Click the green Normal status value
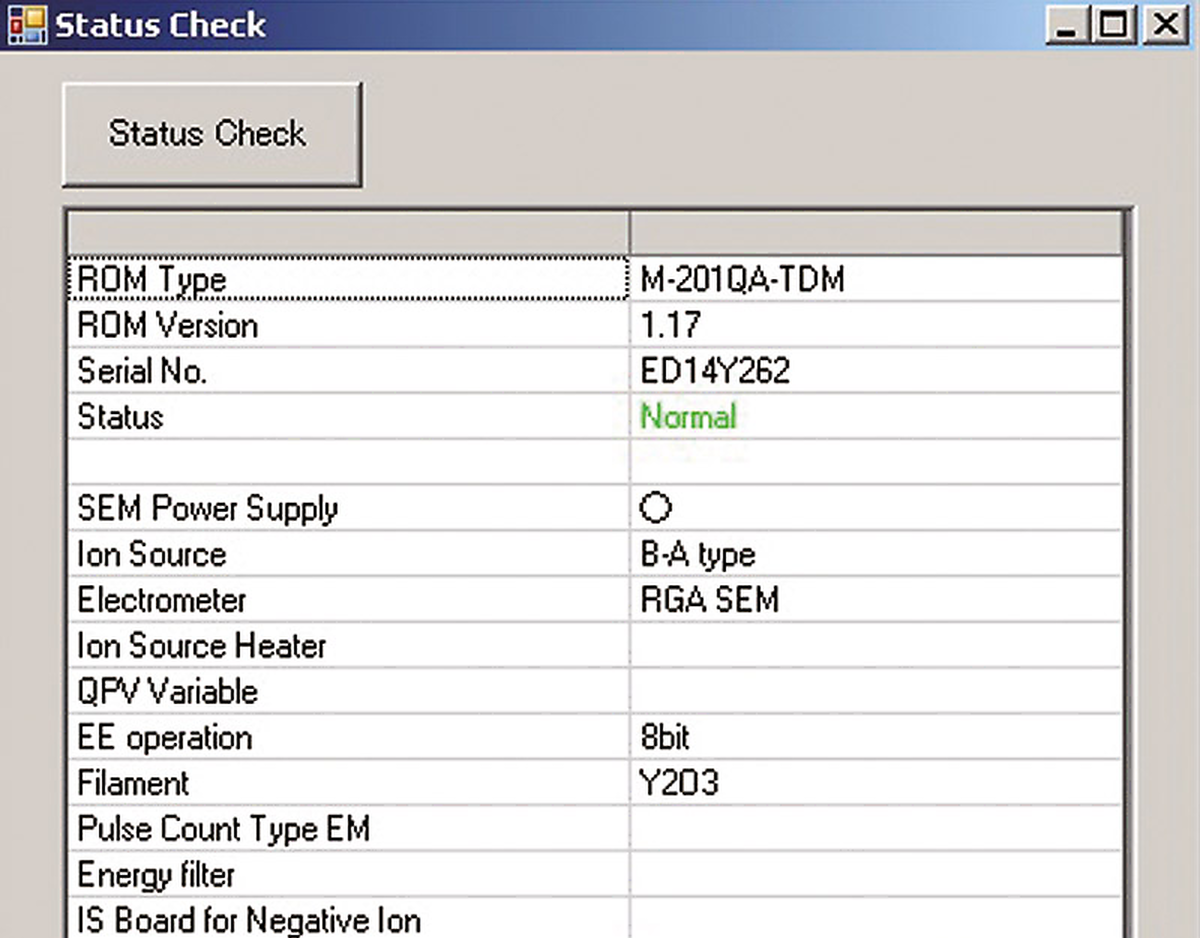 [688, 417]
